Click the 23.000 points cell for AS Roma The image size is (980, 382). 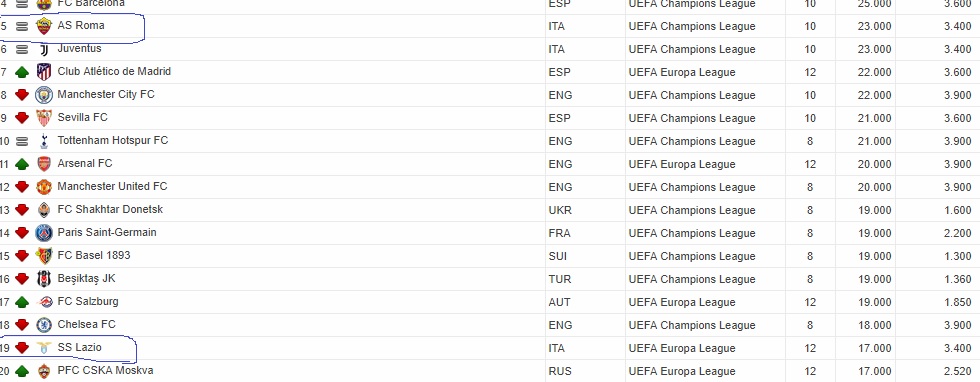874,26
